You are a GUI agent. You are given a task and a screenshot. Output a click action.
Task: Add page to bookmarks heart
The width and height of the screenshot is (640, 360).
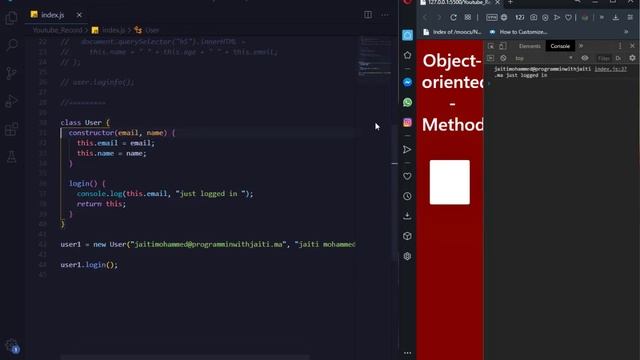click(568, 18)
